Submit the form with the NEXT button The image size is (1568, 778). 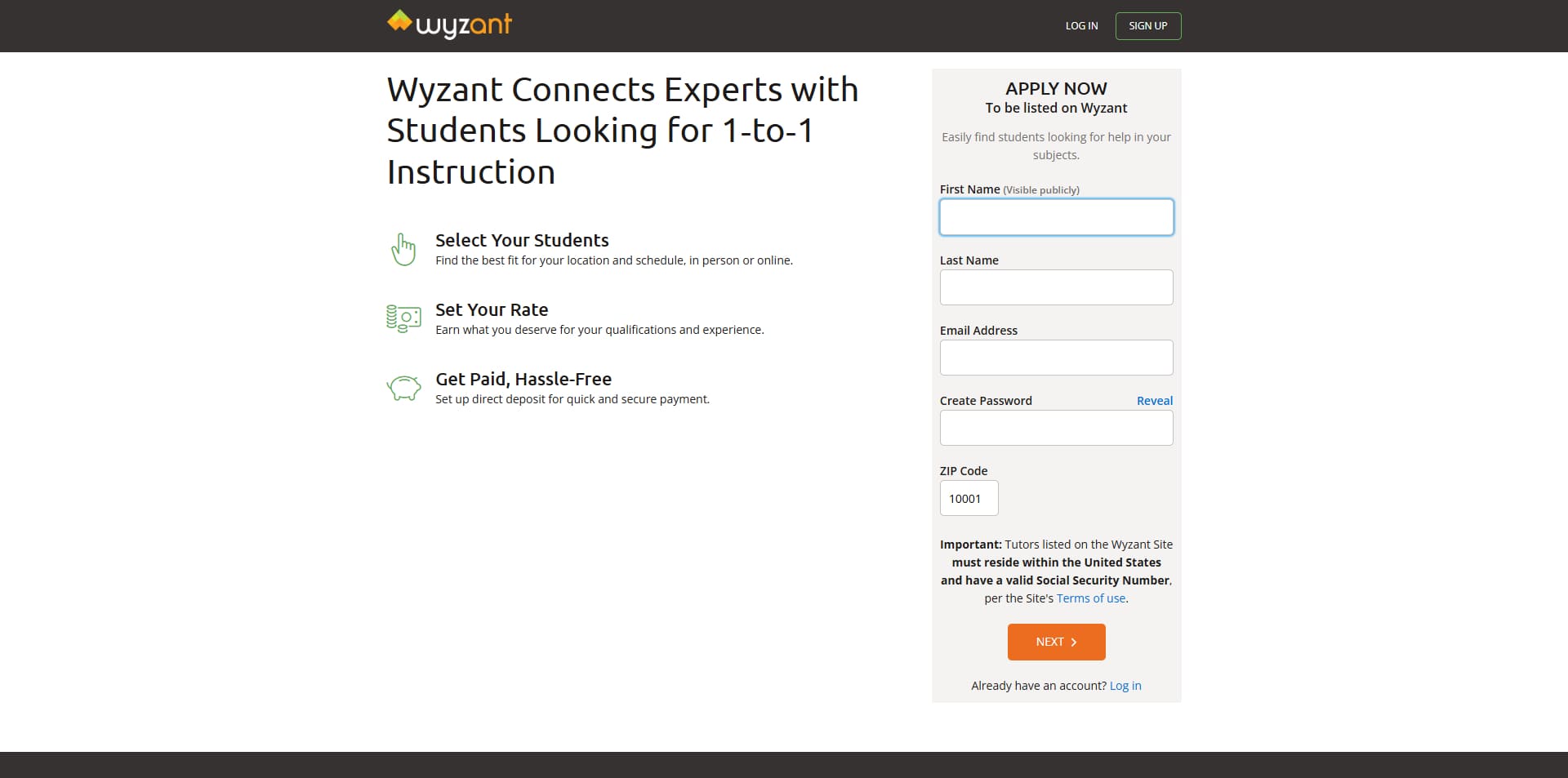tap(1057, 642)
